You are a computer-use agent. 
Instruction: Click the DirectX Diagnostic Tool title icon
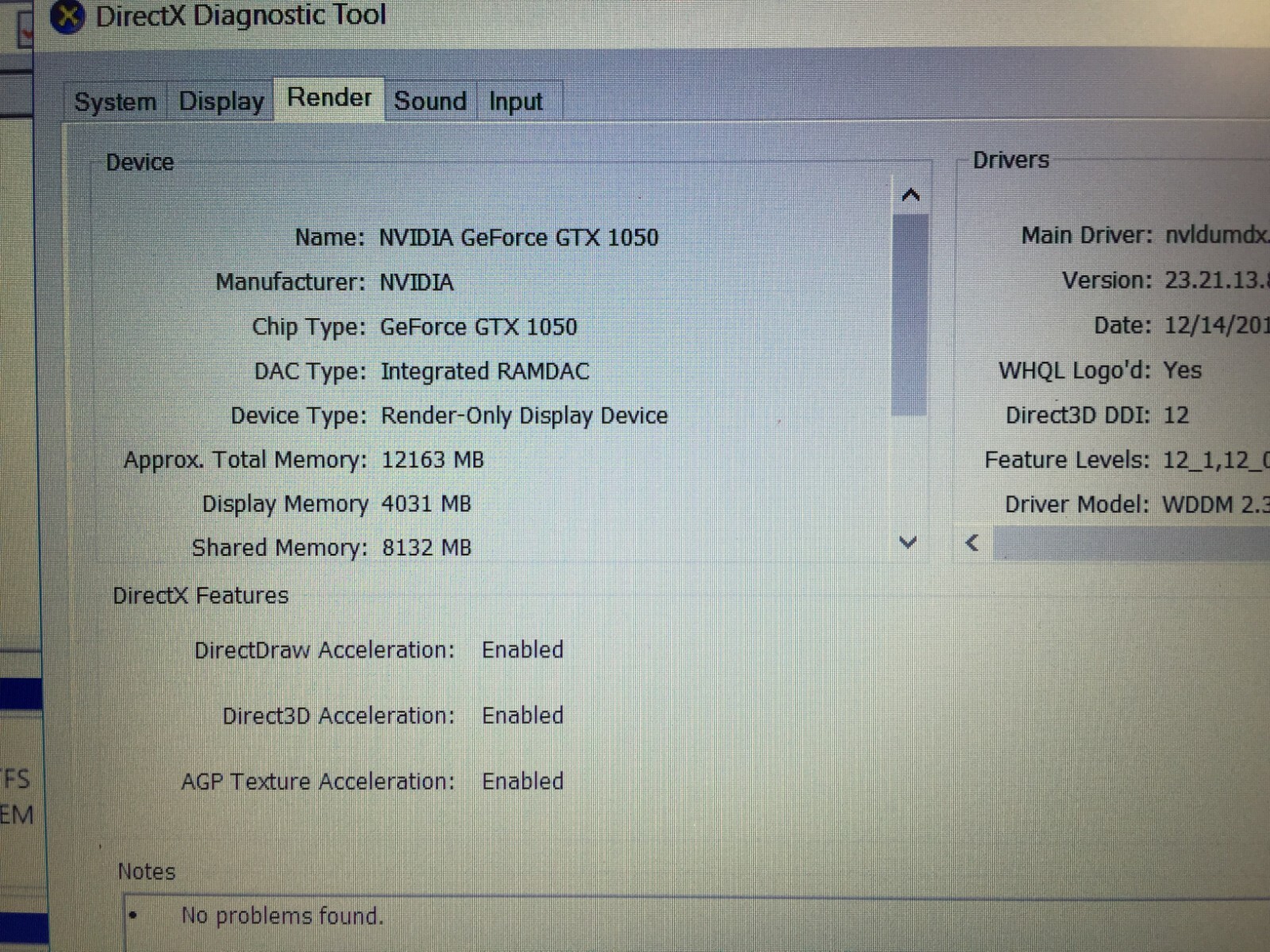(68, 17)
